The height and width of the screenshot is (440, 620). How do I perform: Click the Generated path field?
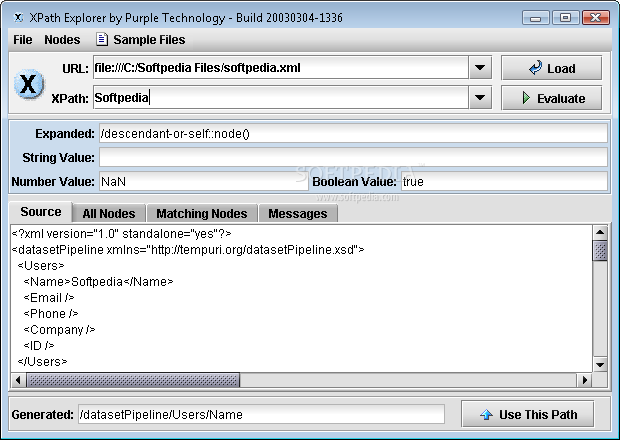(x=261, y=414)
